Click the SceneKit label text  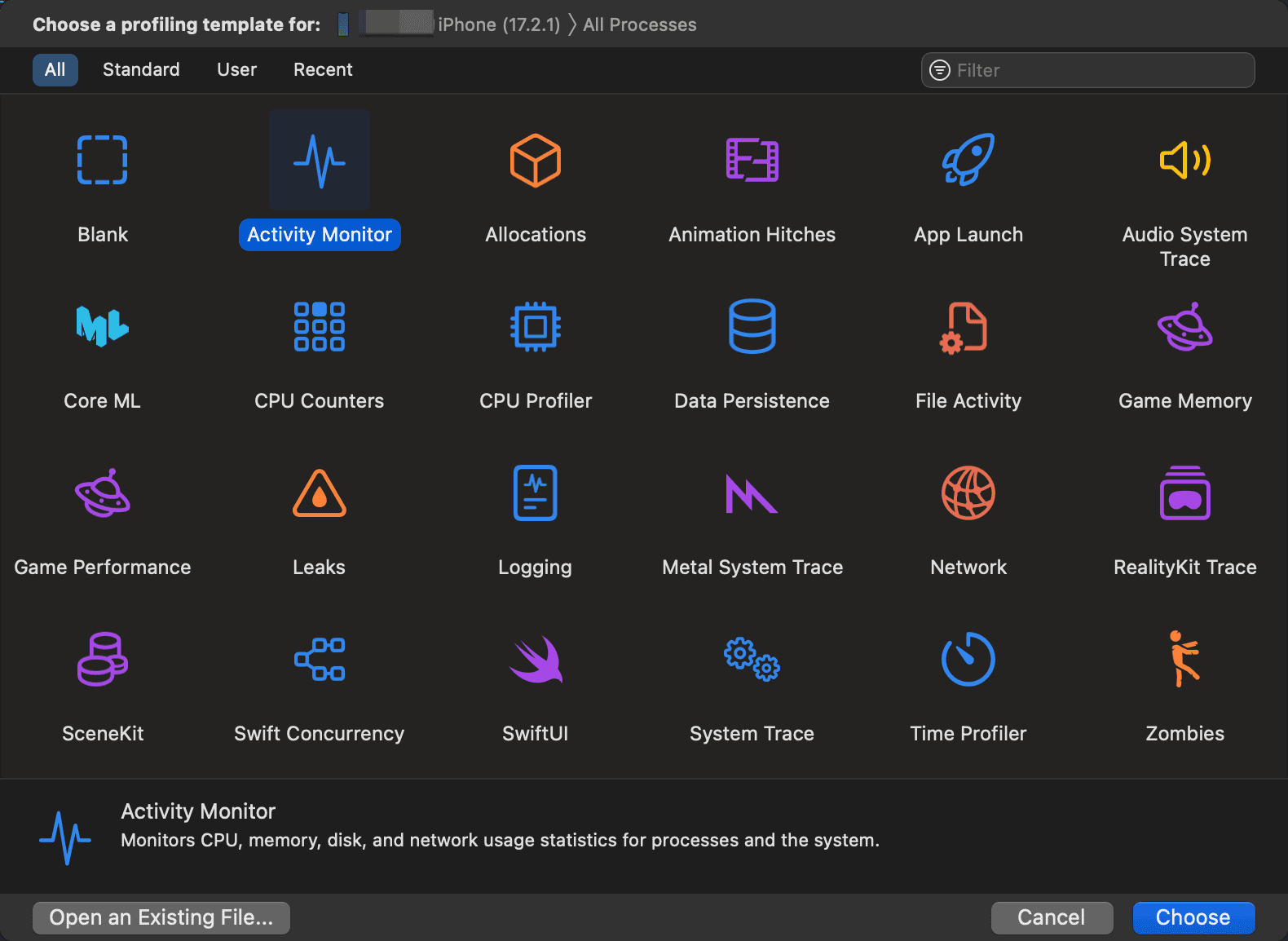click(103, 734)
